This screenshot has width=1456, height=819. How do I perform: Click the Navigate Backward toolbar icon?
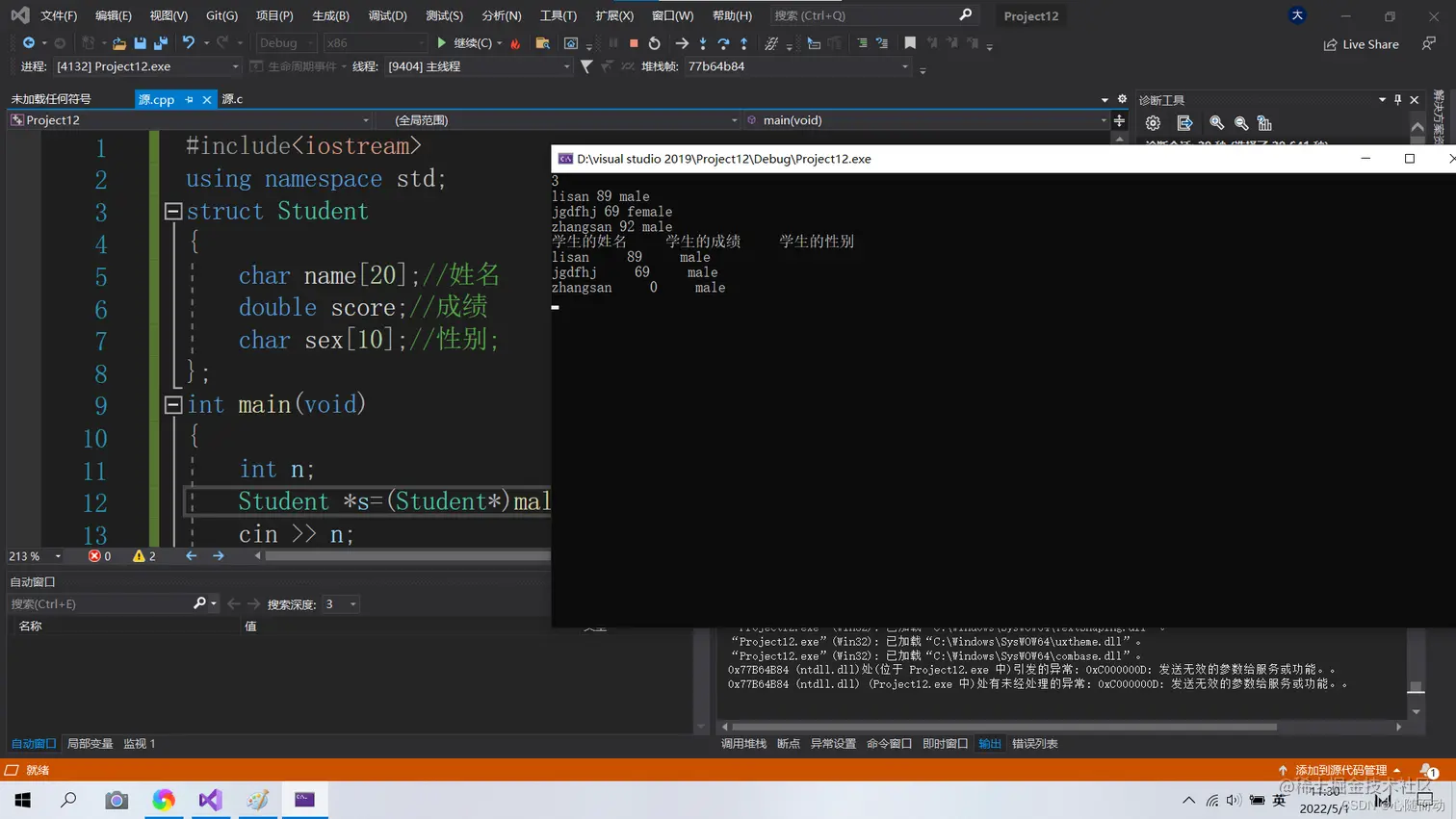pyautogui.click(x=29, y=43)
